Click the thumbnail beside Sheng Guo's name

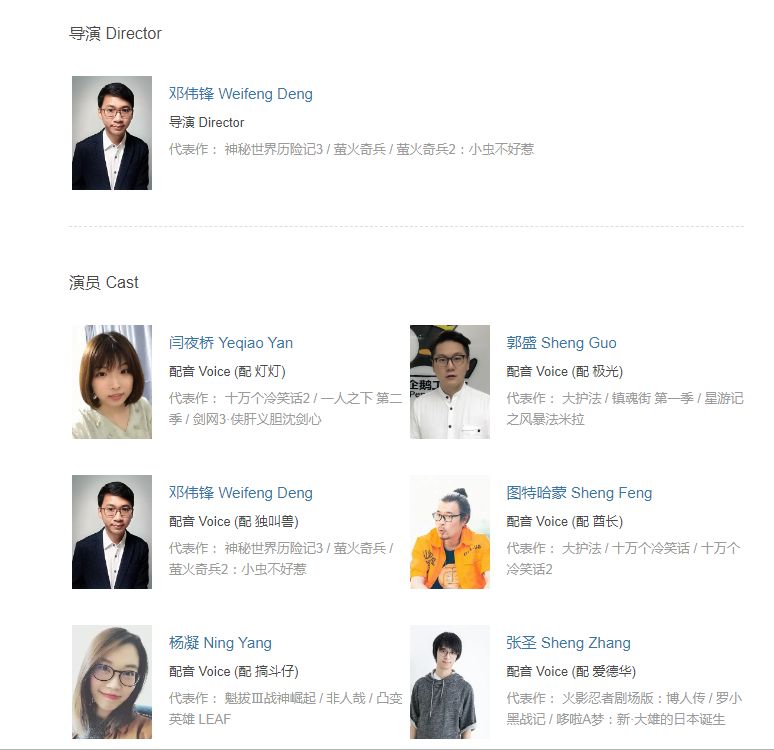(450, 382)
